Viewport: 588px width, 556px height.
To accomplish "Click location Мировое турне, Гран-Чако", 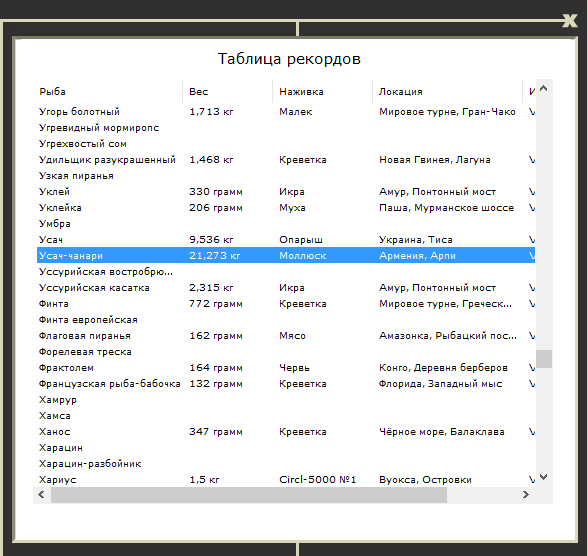I will coord(447,112).
